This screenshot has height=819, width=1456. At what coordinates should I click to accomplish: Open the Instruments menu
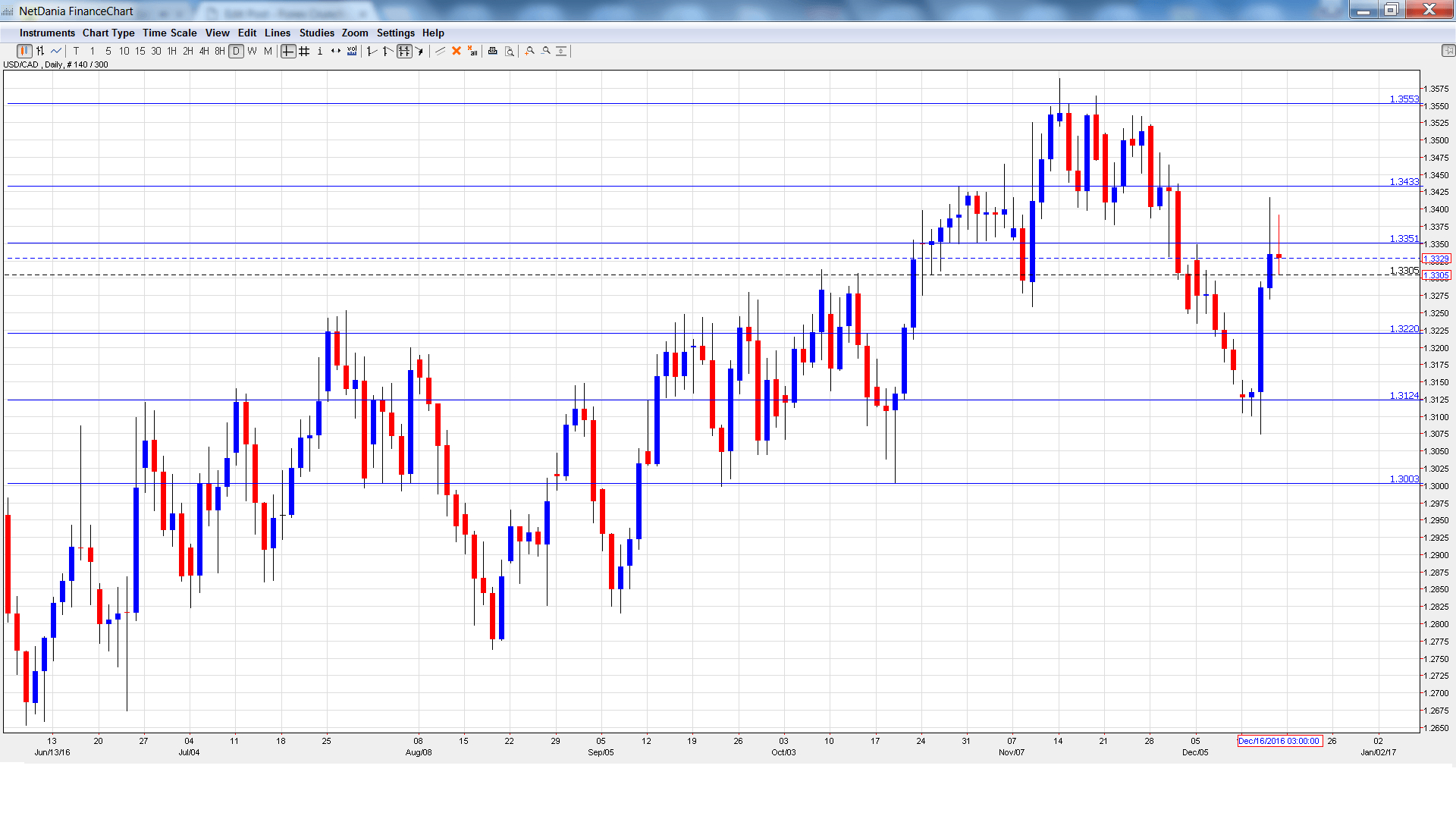47,33
